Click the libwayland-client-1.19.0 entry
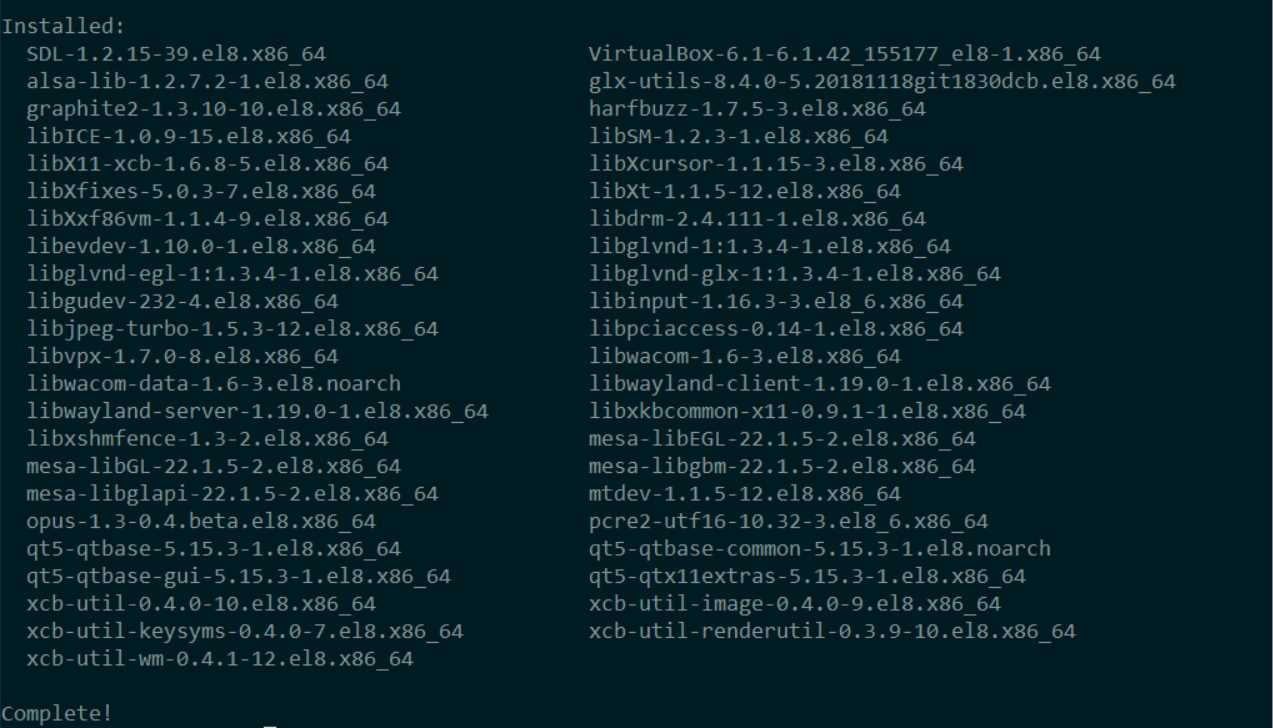The image size is (1273, 728). pos(819,384)
